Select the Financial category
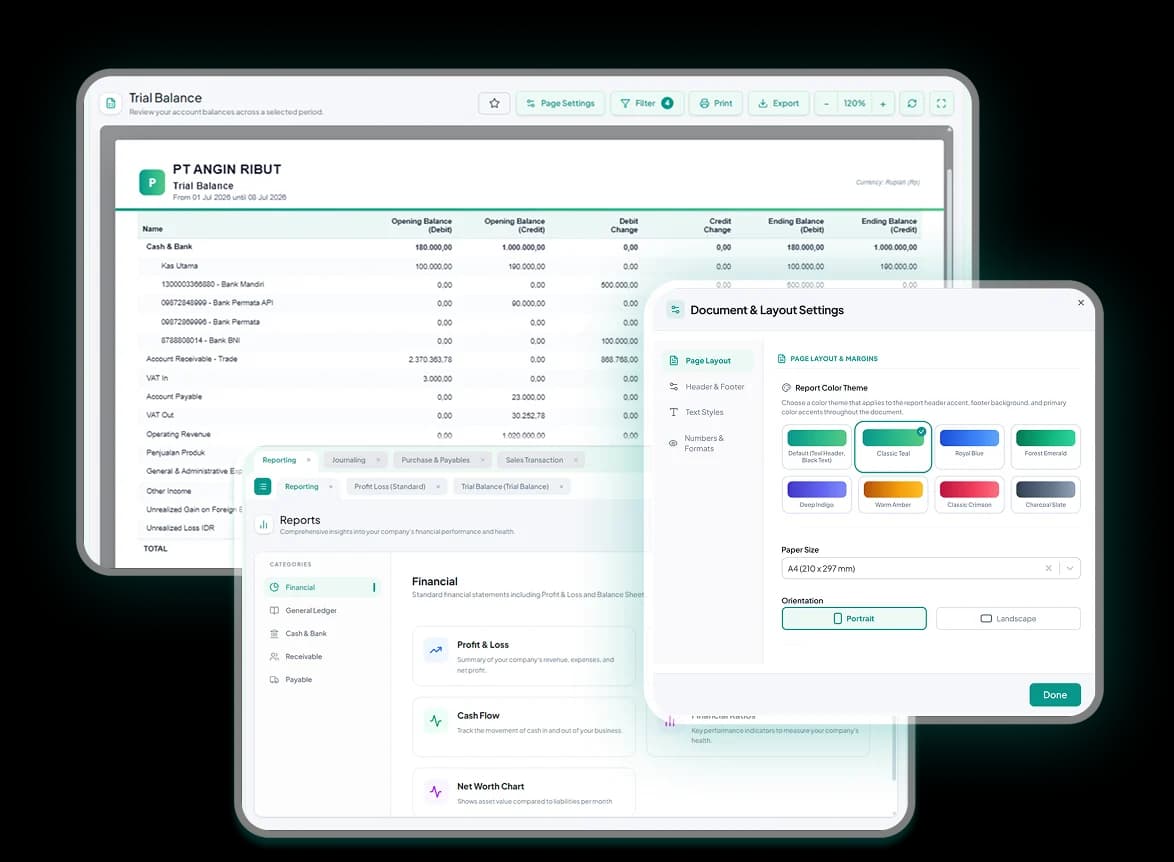This screenshot has width=1174, height=862. coord(323,587)
